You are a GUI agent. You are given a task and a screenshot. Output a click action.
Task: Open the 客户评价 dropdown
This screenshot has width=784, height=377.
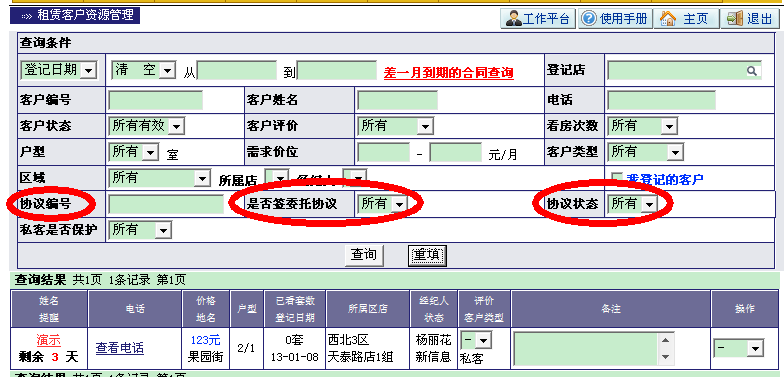395,126
